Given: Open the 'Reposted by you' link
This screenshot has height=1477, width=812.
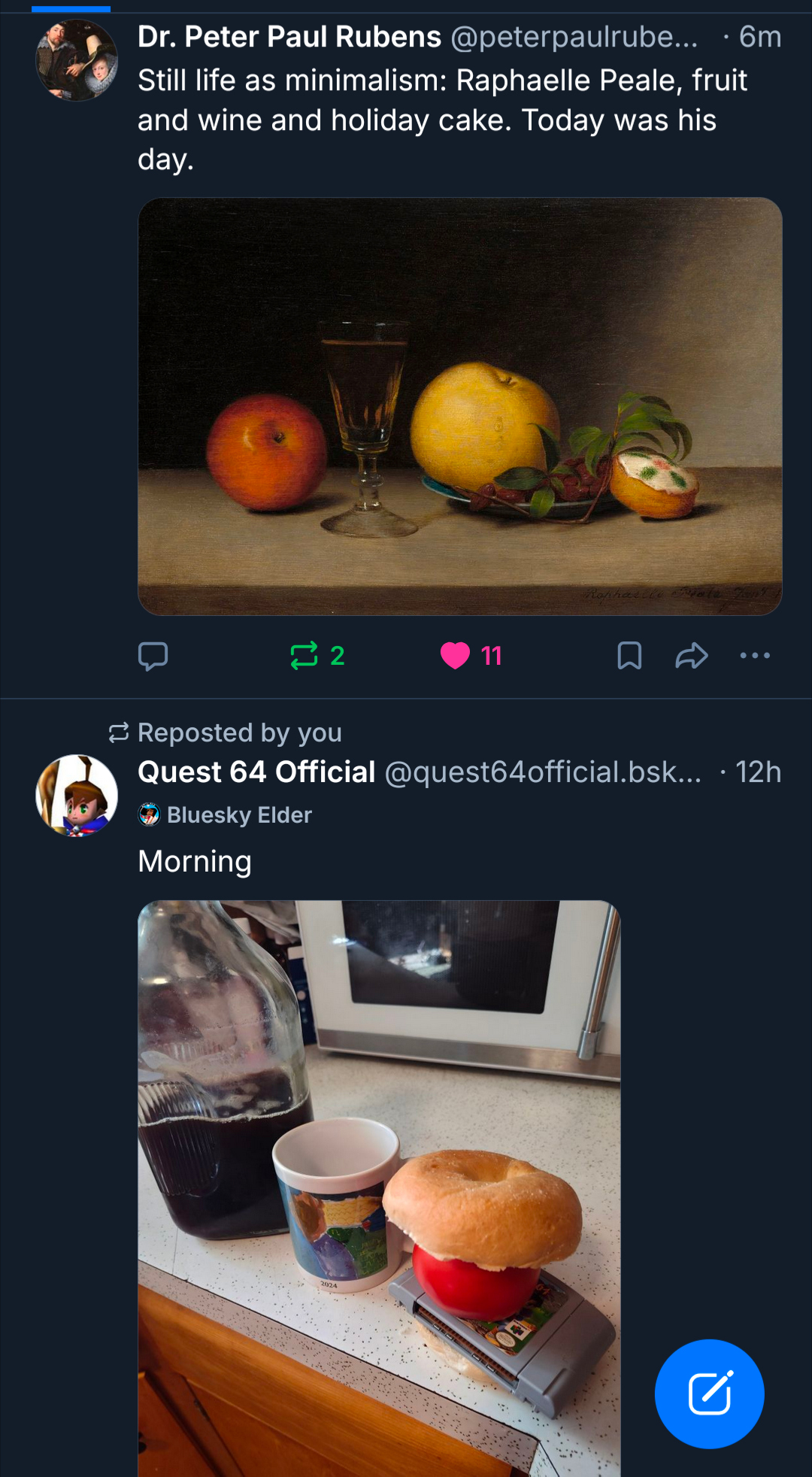Looking at the screenshot, I should click(x=240, y=732).
